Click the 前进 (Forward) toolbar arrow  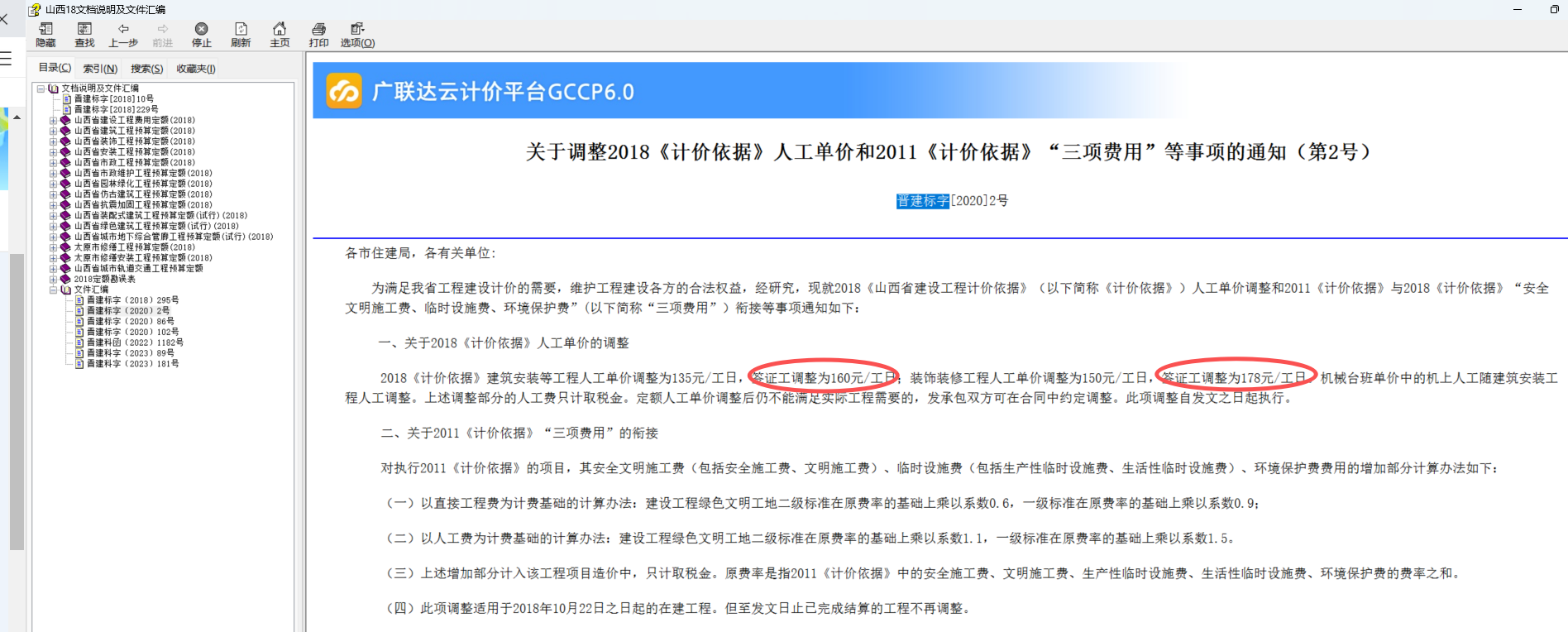pos(162,35)
